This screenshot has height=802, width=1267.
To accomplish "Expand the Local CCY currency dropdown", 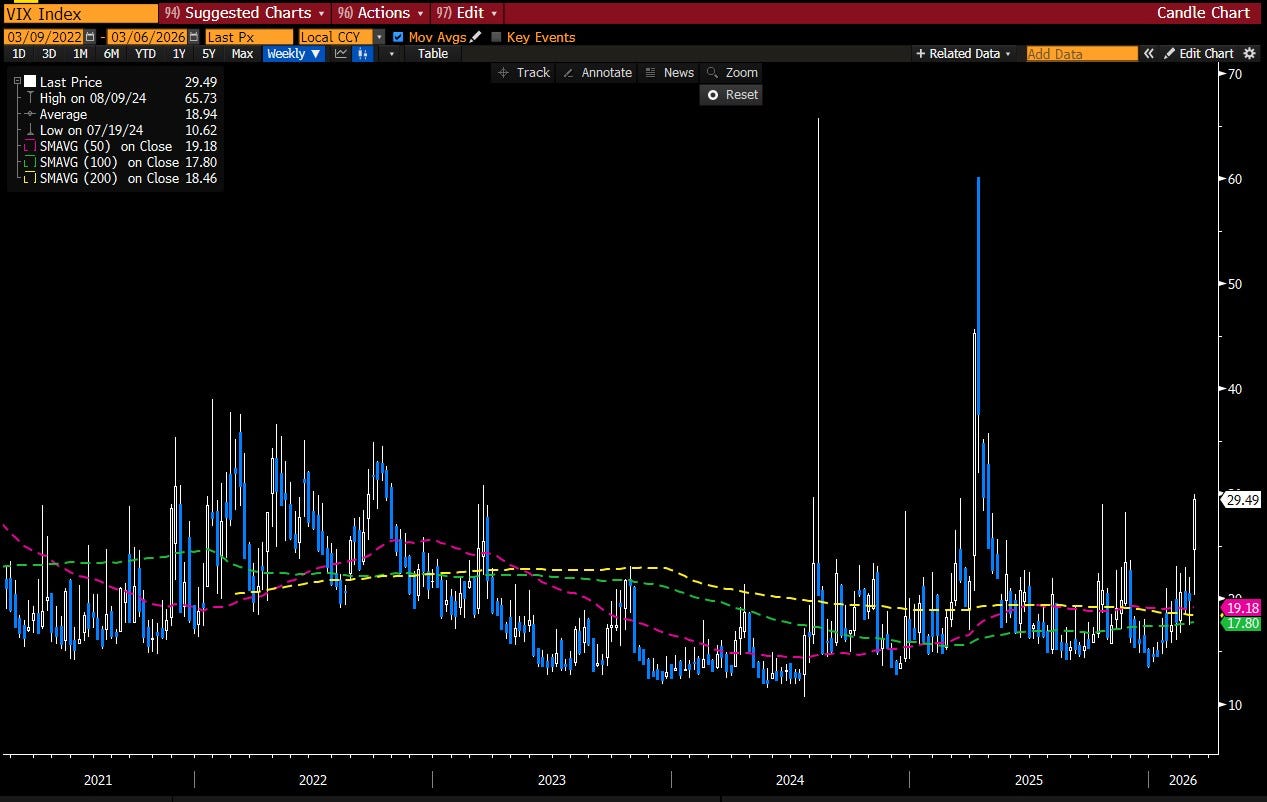I will click(379, 37).
